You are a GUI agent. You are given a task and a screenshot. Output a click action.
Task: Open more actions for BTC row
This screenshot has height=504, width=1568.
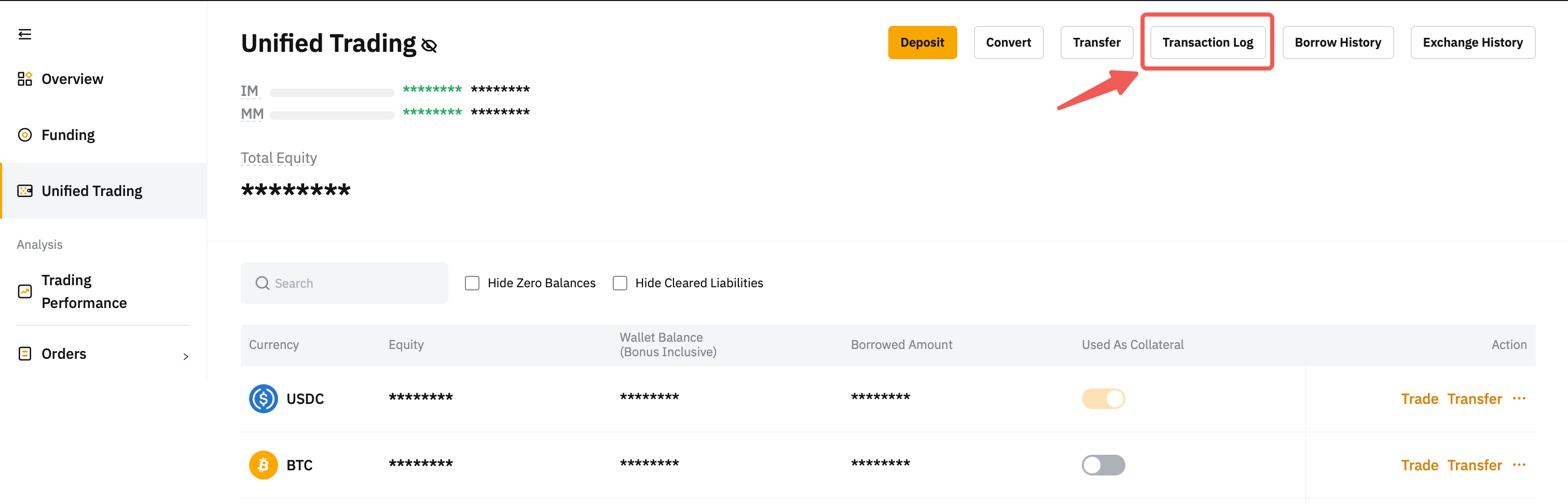1519,465
